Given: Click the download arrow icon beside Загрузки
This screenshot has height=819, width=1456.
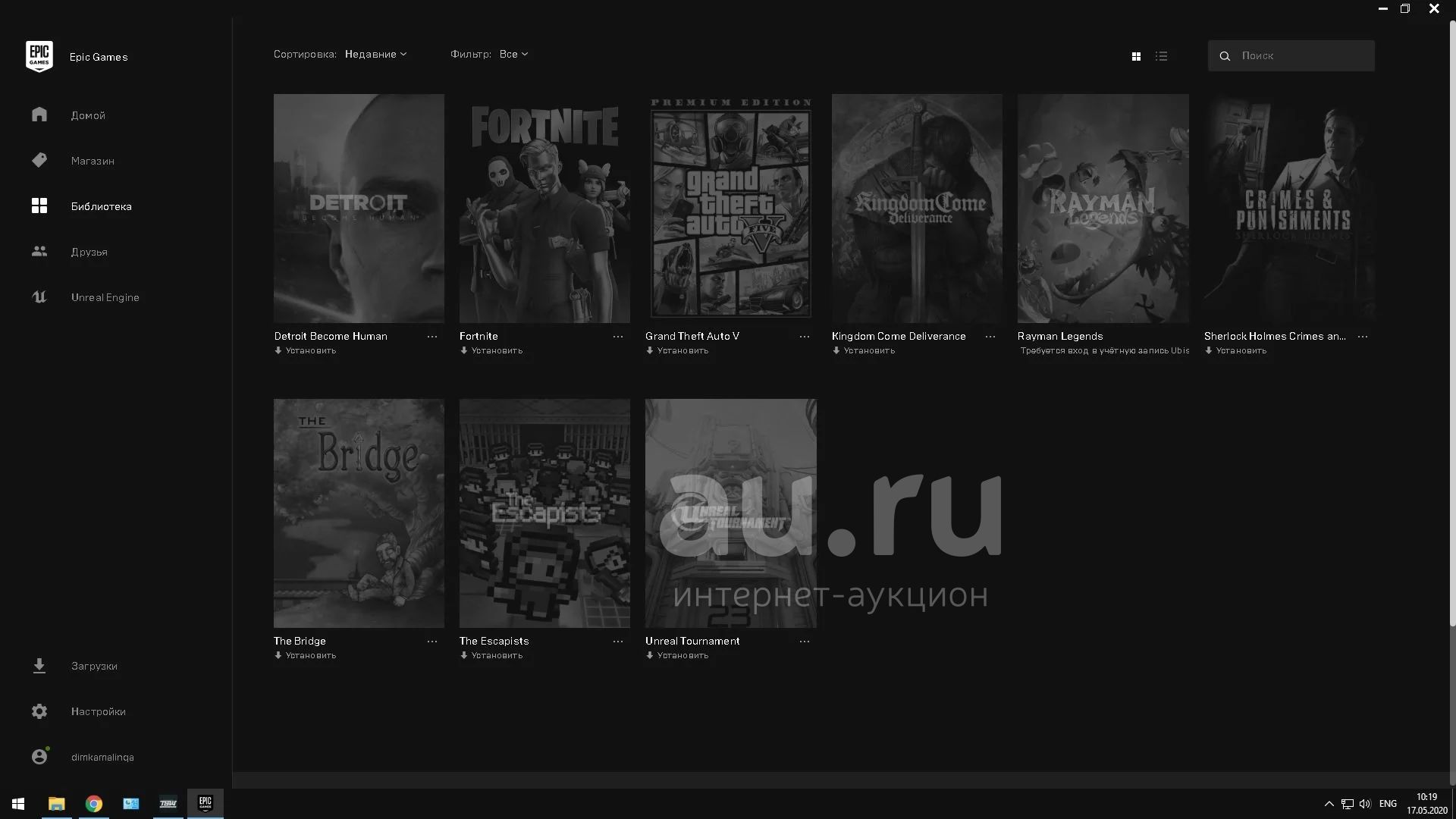Looking at the screenshot, I should point(39,666).
